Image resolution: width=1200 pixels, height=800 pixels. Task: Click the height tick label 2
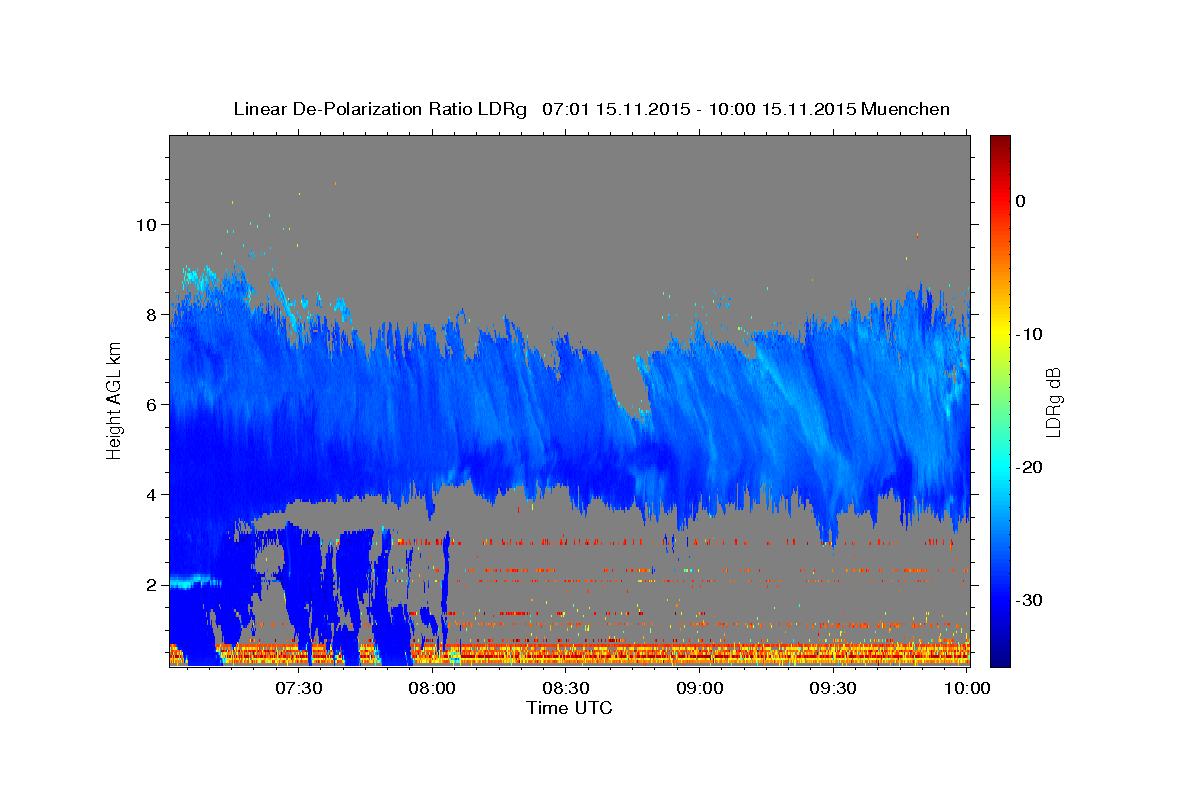coord(150,584)
